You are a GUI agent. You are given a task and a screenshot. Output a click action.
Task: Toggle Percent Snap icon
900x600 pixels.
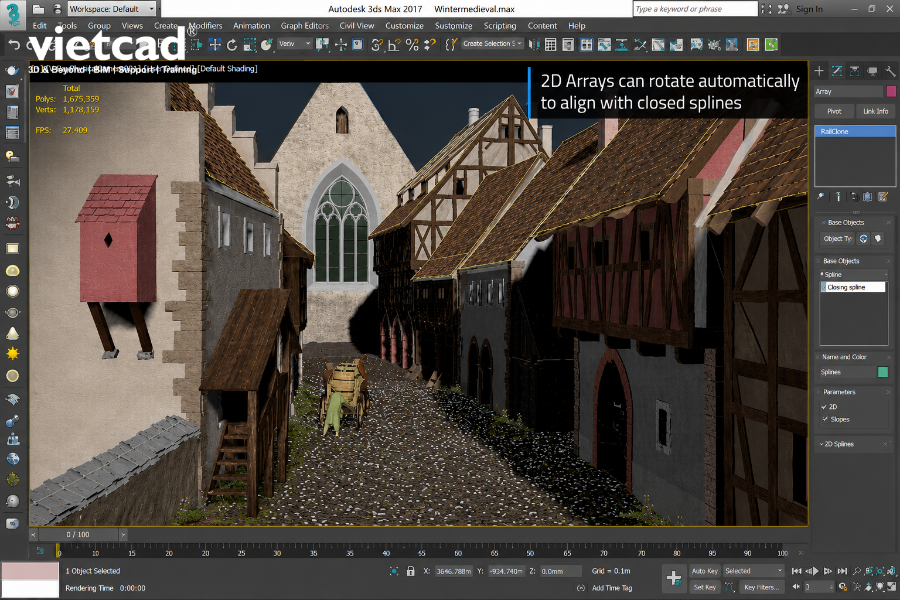pos(412,45)
